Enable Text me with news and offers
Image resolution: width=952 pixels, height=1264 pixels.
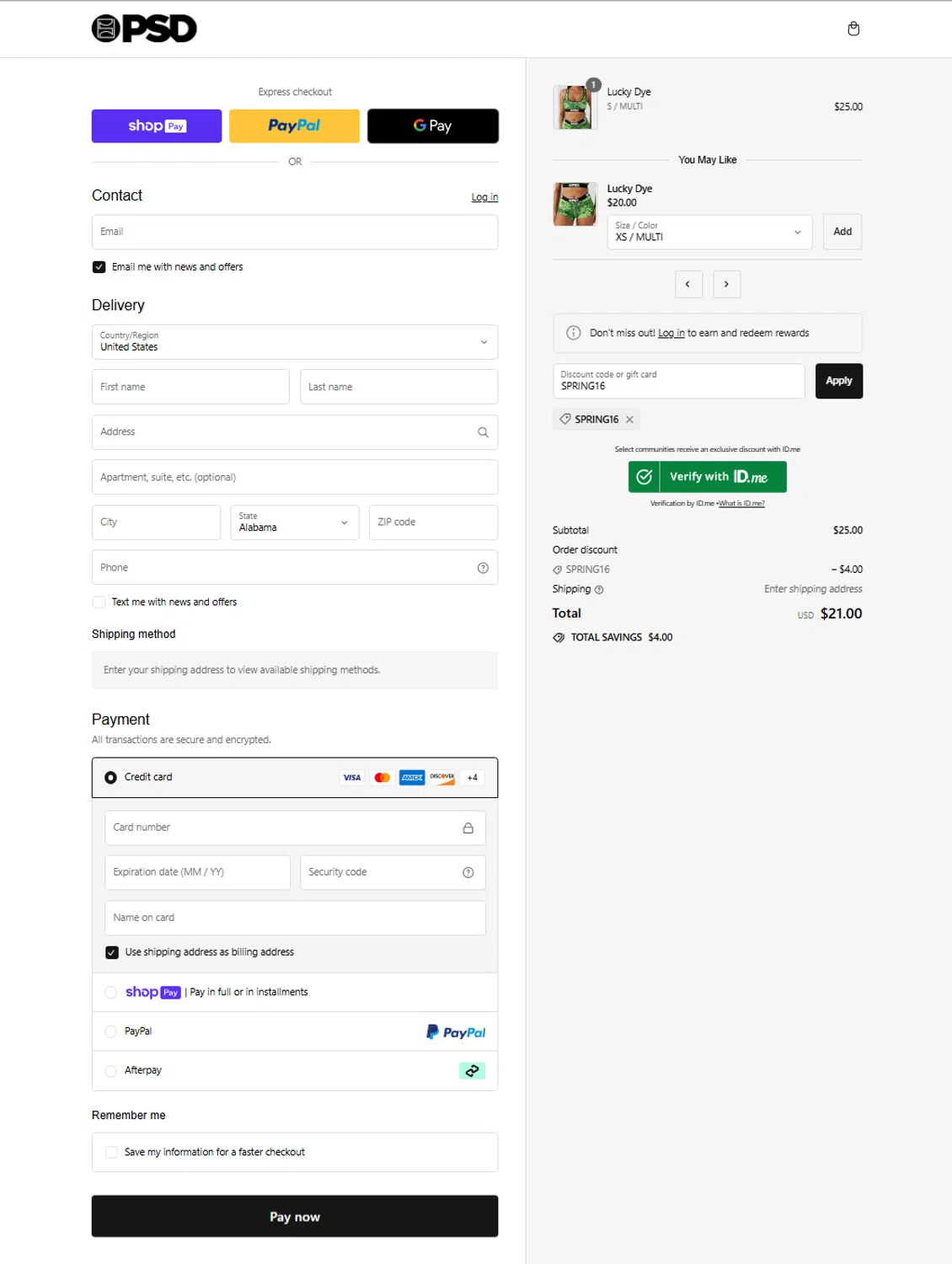(99, 603)
